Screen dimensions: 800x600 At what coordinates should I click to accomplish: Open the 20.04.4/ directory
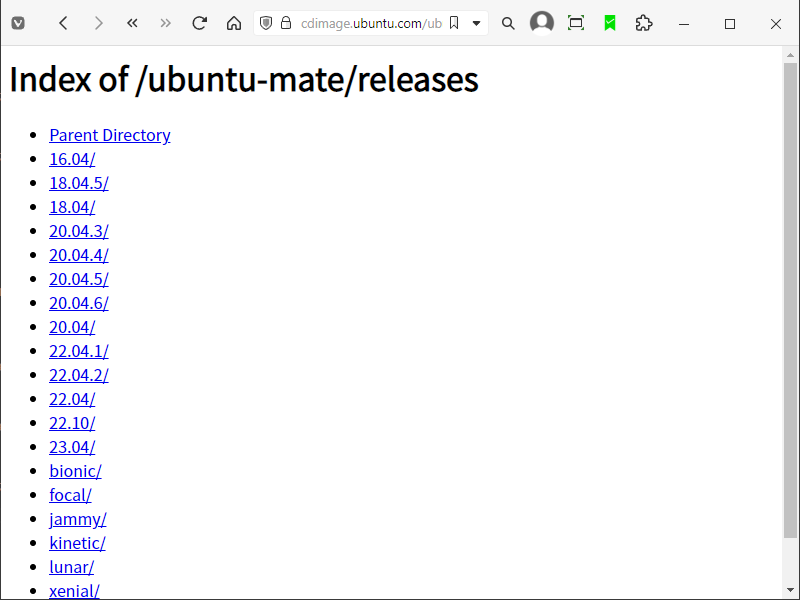(79, 255)
